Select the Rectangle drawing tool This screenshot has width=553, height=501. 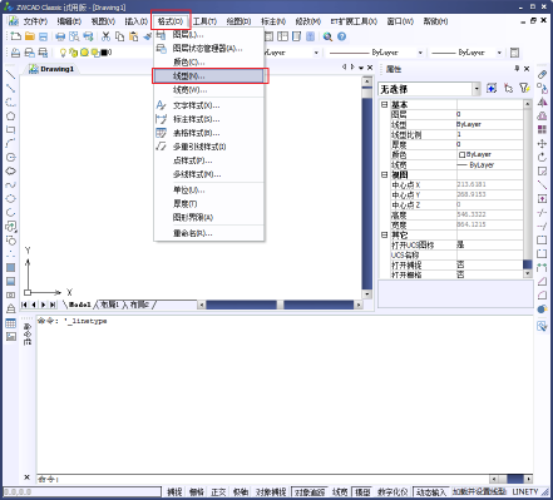pos(11,130)
